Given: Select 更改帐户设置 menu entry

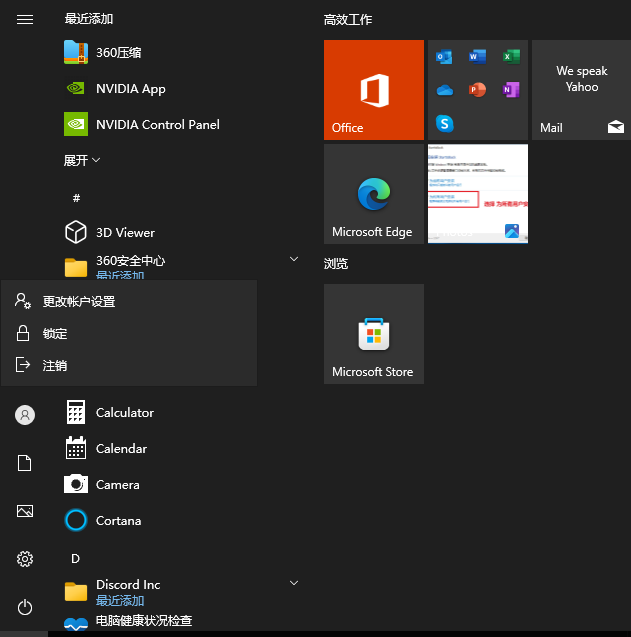Looking at the screenshot, I should point(129,301).
